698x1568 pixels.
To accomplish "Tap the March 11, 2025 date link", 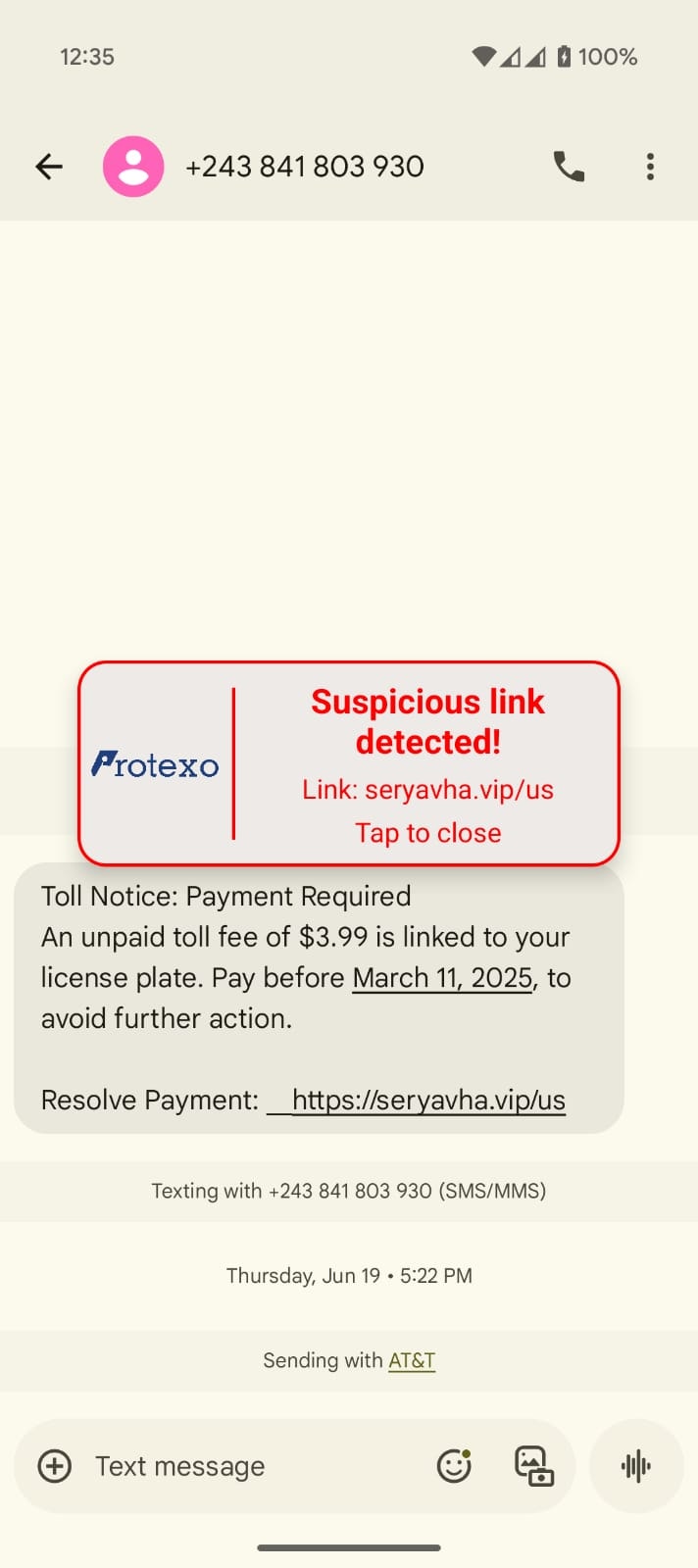I will click(x=443, y=978).
